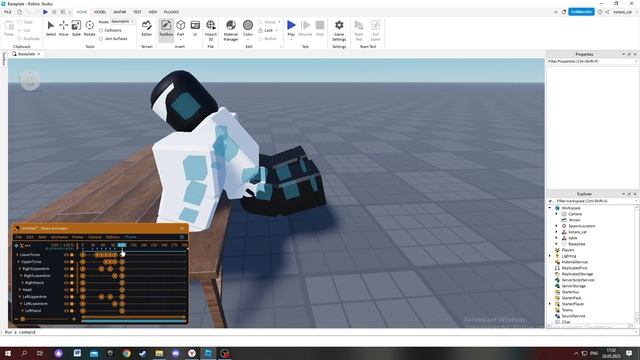Viewport: 640px width, 360px height.
Task: Expand the table model in Explorer
Action: pyautogui.click(x=556, y=238)
